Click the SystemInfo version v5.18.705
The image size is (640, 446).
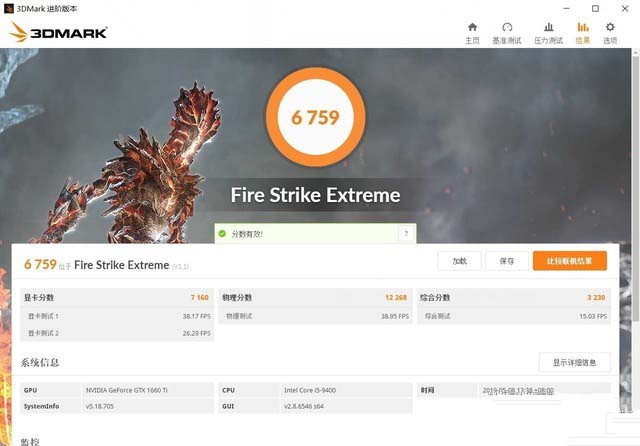pyautogui.click(x=100, y=406)
